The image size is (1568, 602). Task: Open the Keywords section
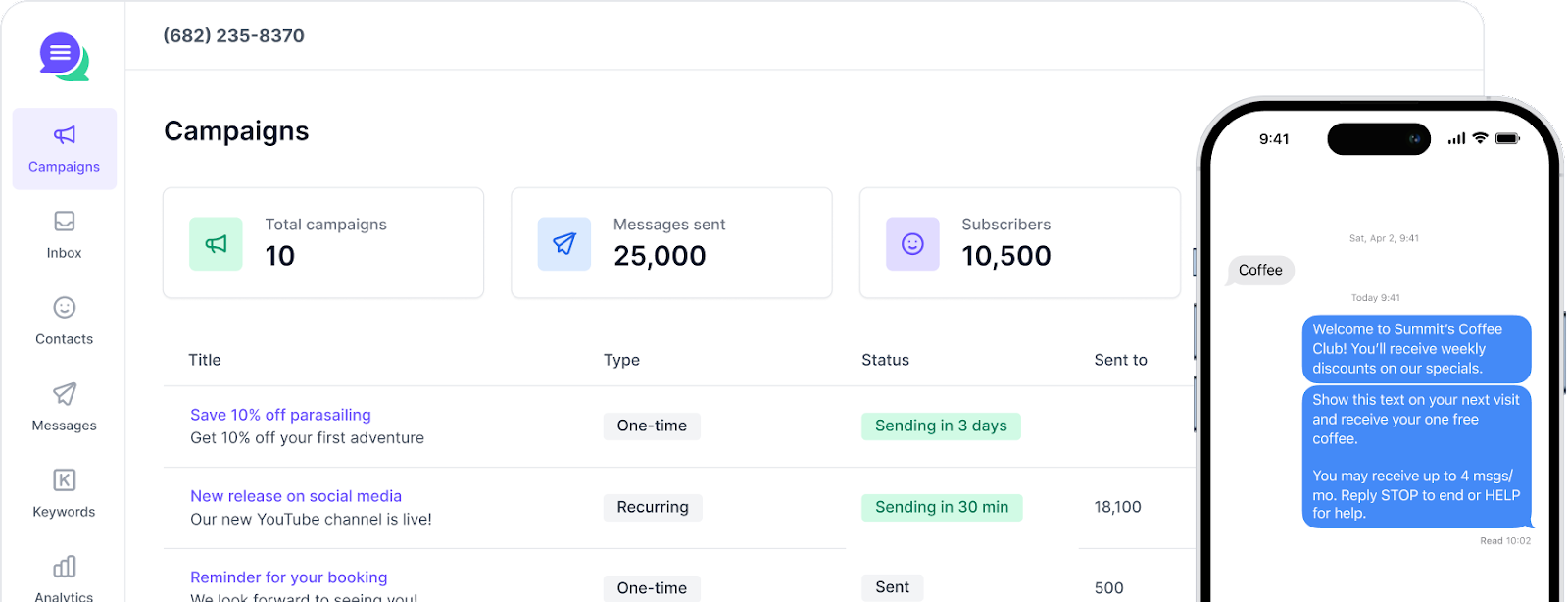(64, 493)
